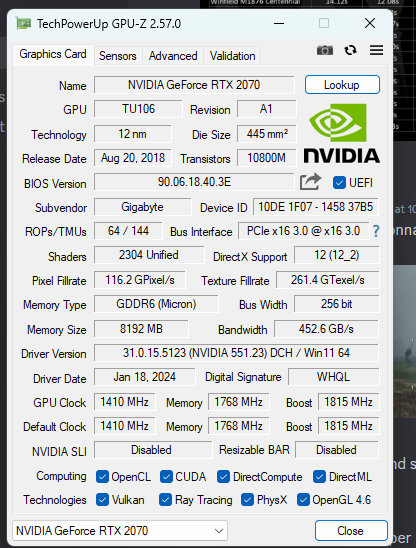
Task: Click the Driver Version field 31.0.15.5123
Action: tap(236, 353)
